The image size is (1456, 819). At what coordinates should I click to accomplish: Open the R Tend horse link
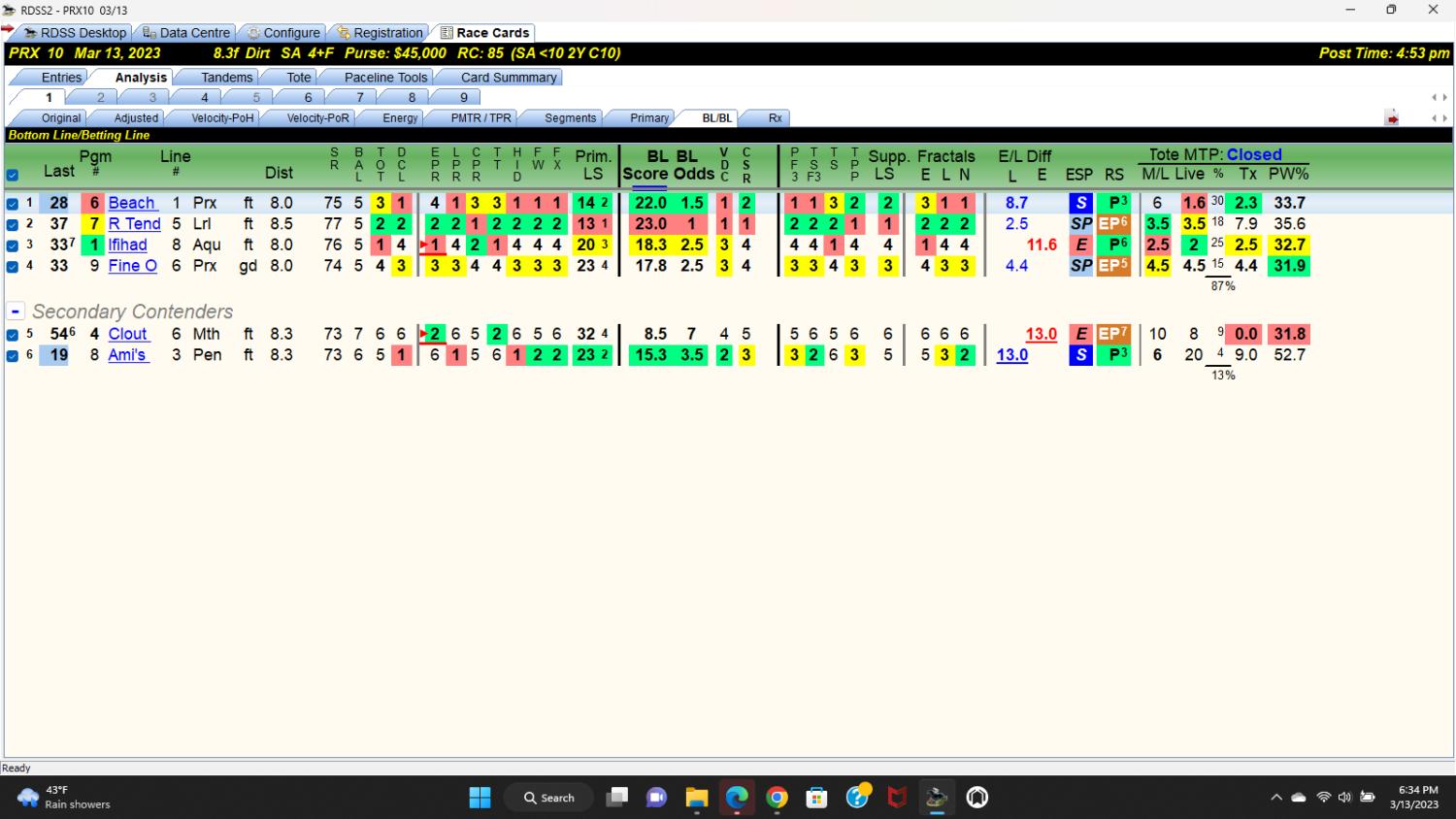134,224
